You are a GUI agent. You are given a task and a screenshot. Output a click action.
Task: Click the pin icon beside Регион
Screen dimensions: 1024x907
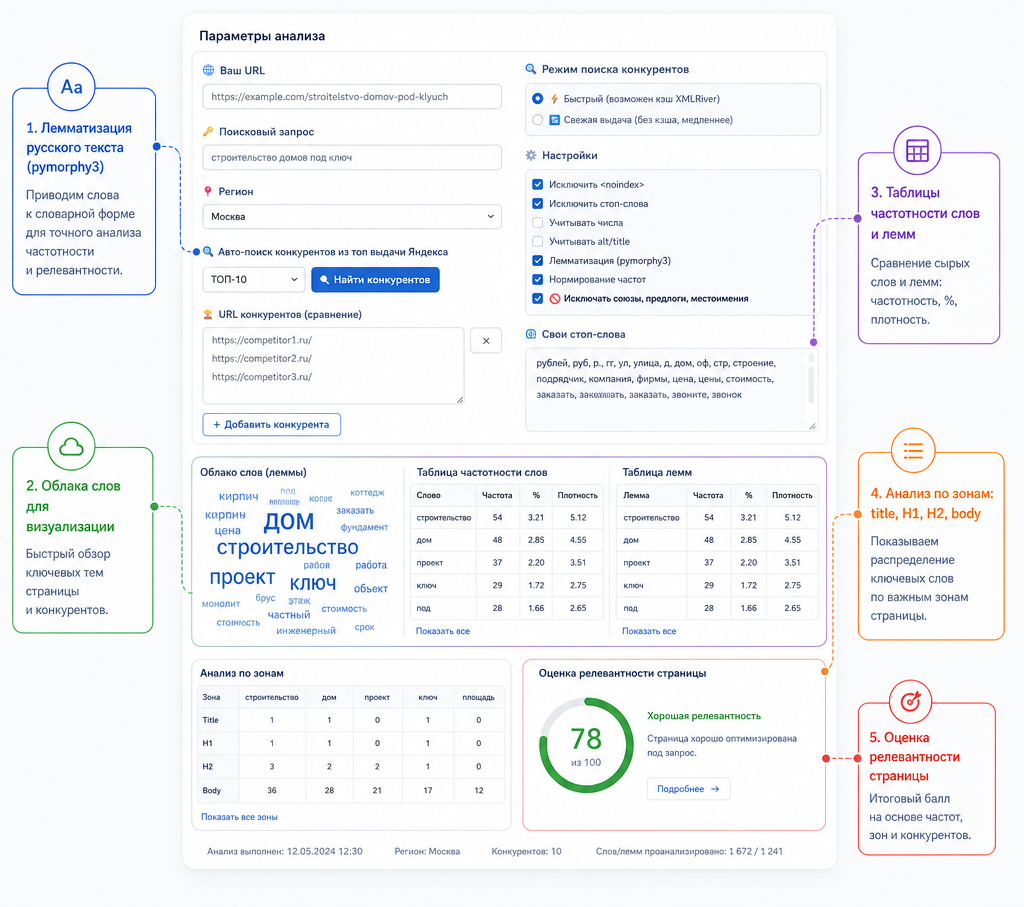pyautogui.click(x=208, y=191)
